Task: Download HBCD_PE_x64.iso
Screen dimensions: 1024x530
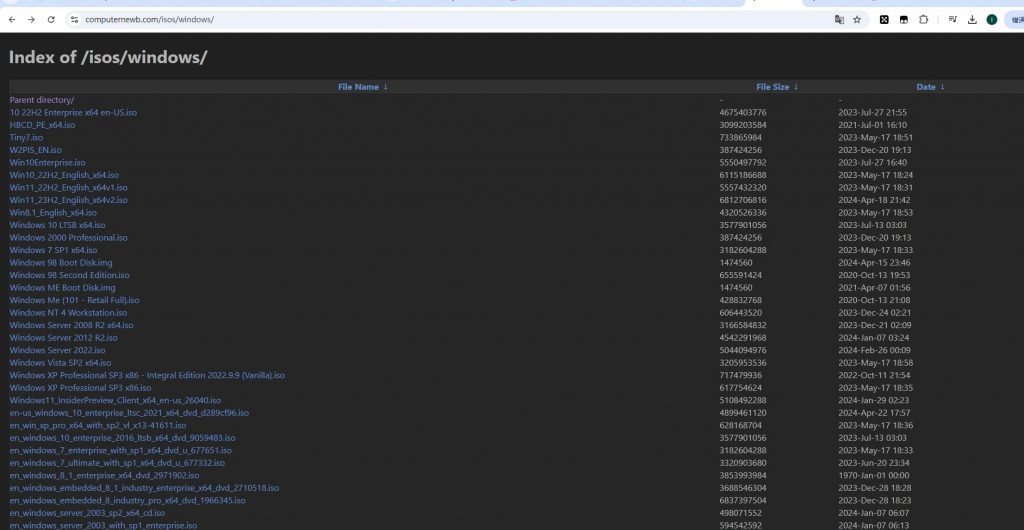Action: [42, 125]
